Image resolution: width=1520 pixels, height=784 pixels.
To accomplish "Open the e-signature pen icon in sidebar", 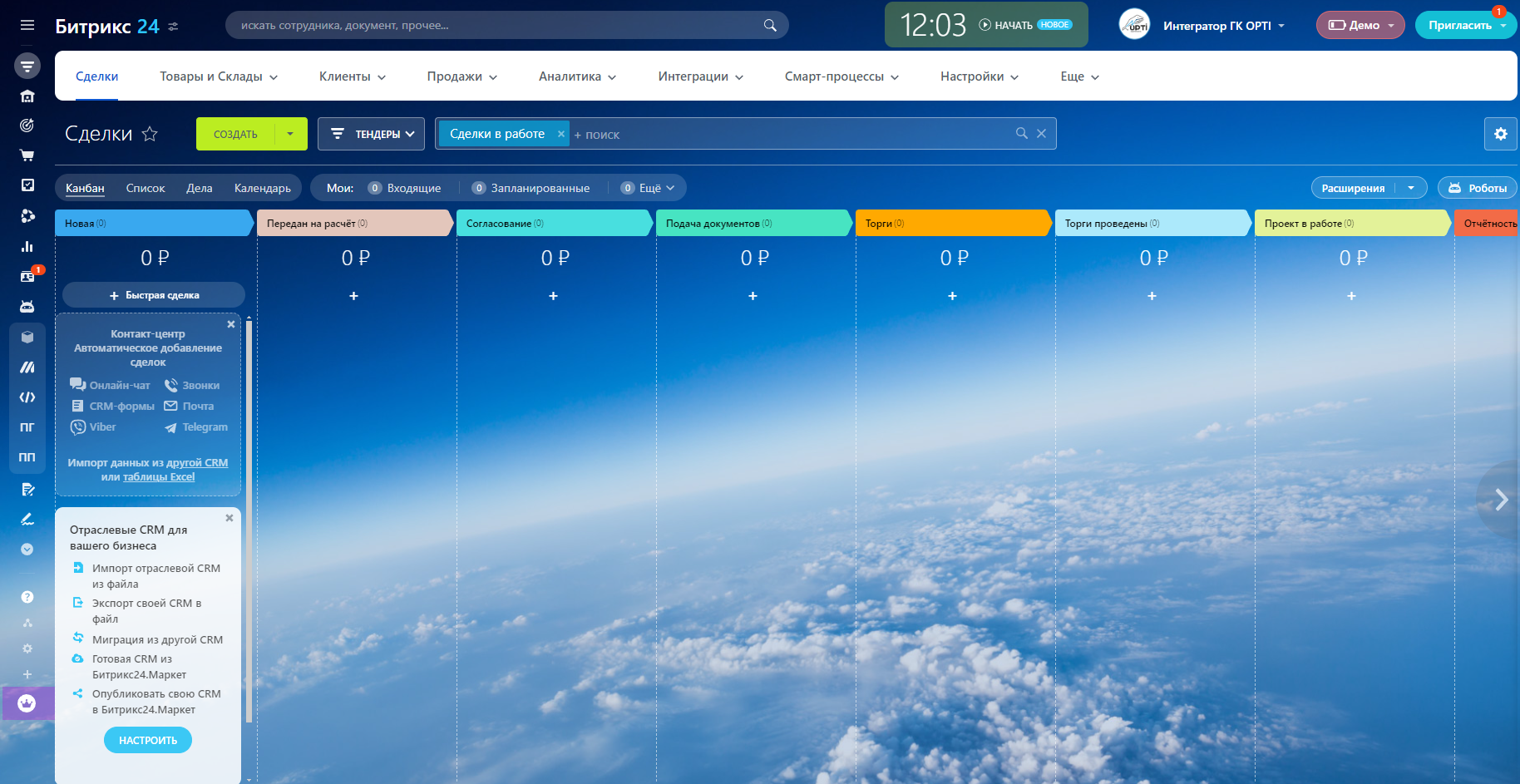I will 27,520.
